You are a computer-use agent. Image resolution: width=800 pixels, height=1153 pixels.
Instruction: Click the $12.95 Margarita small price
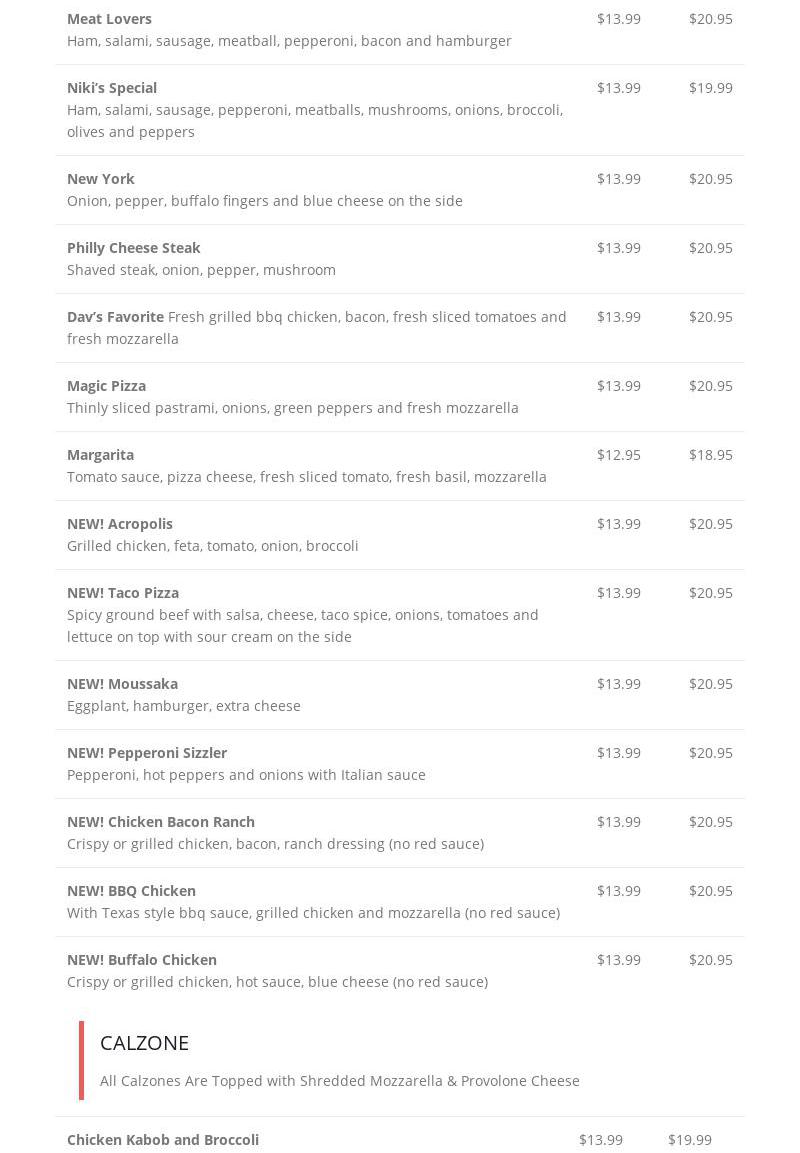click(x=619, y=455)
